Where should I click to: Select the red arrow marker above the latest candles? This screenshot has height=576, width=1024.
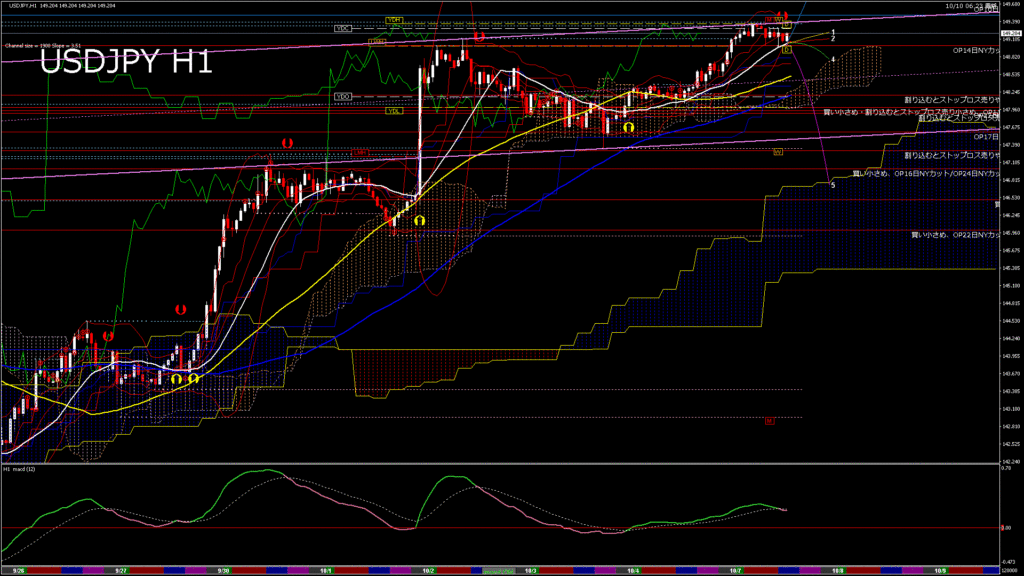(x=782, y=15)
